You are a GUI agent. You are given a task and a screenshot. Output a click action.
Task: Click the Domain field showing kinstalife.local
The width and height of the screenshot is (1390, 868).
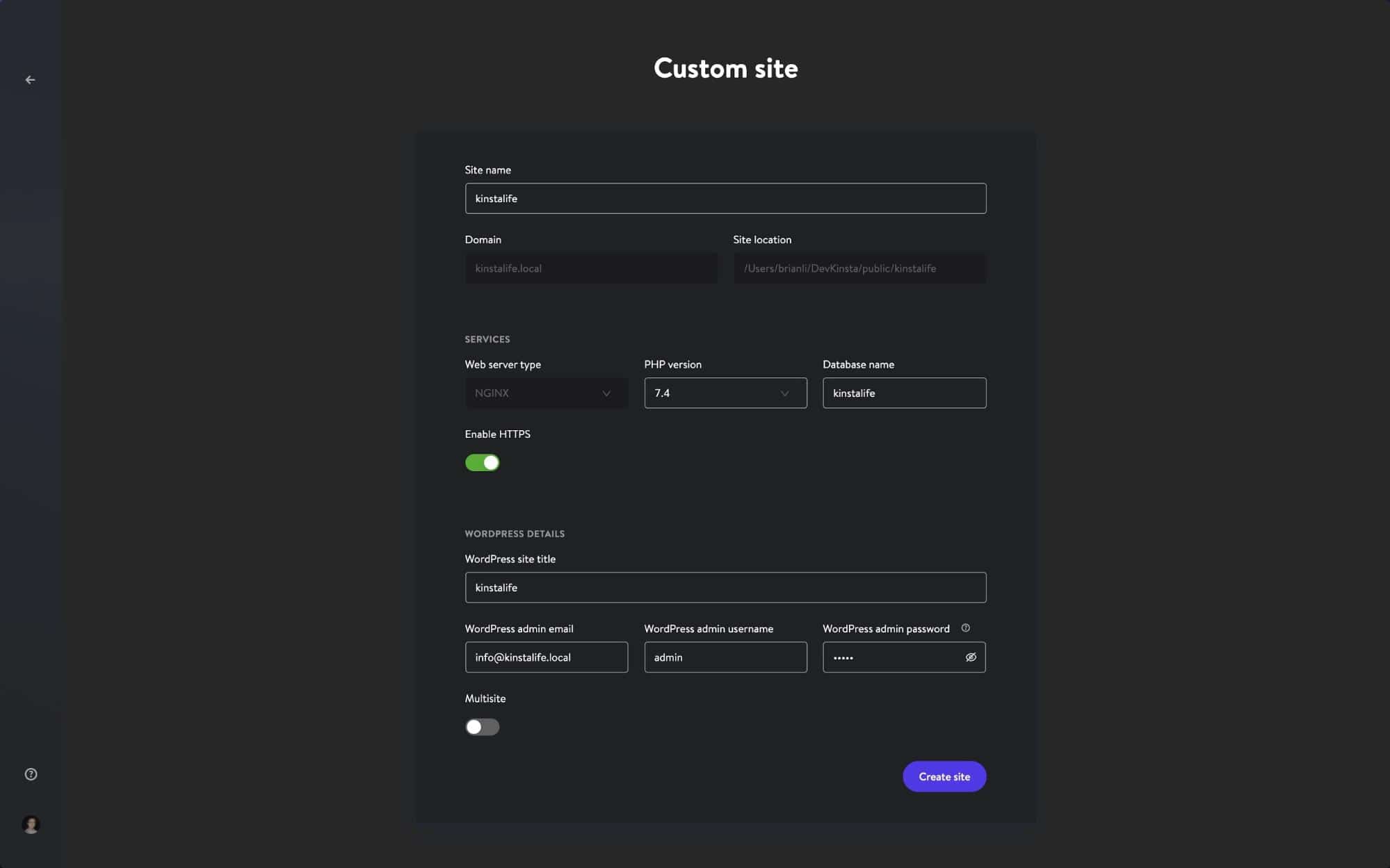(591, 268)
